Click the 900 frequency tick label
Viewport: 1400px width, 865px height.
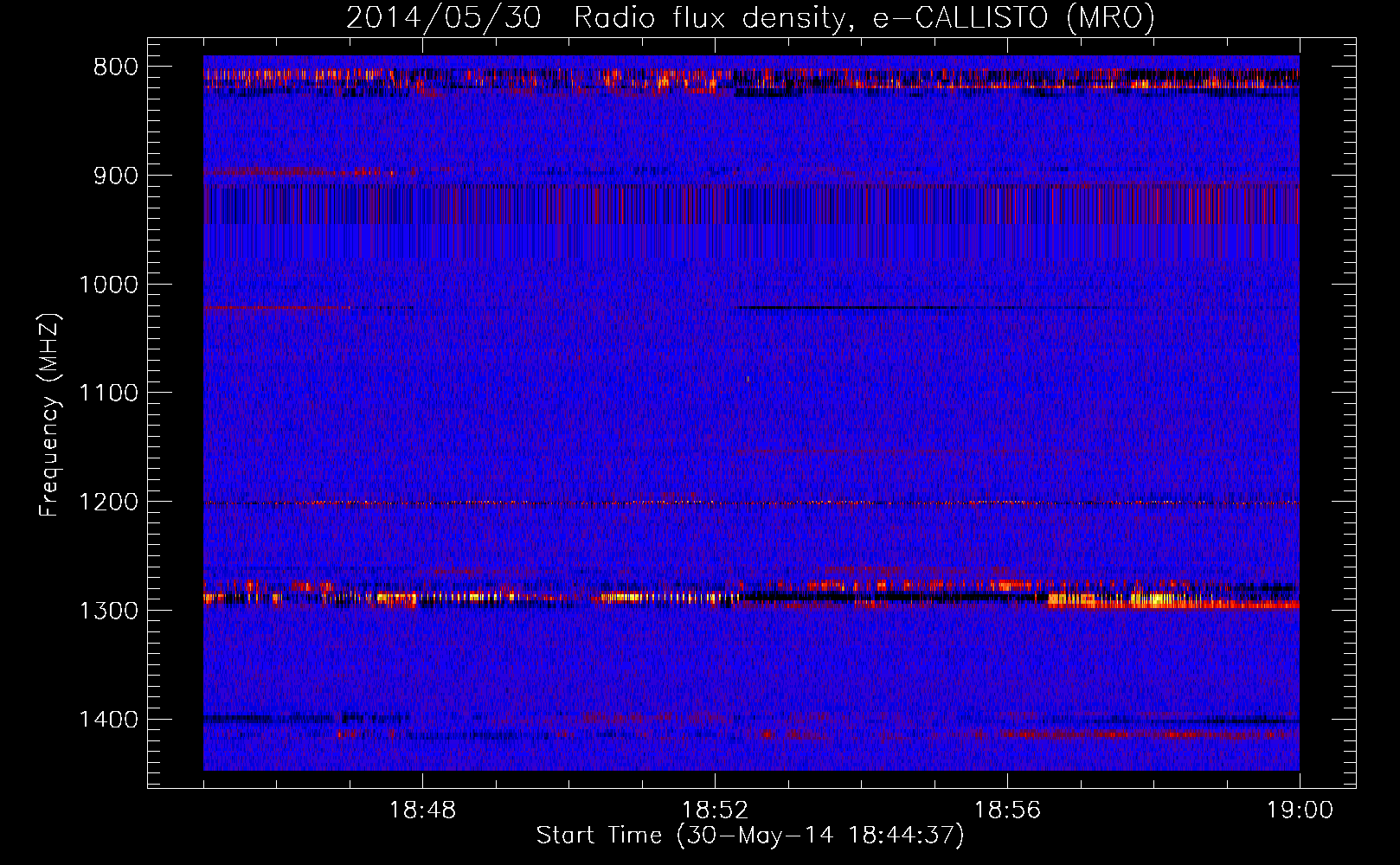[115, 176]
